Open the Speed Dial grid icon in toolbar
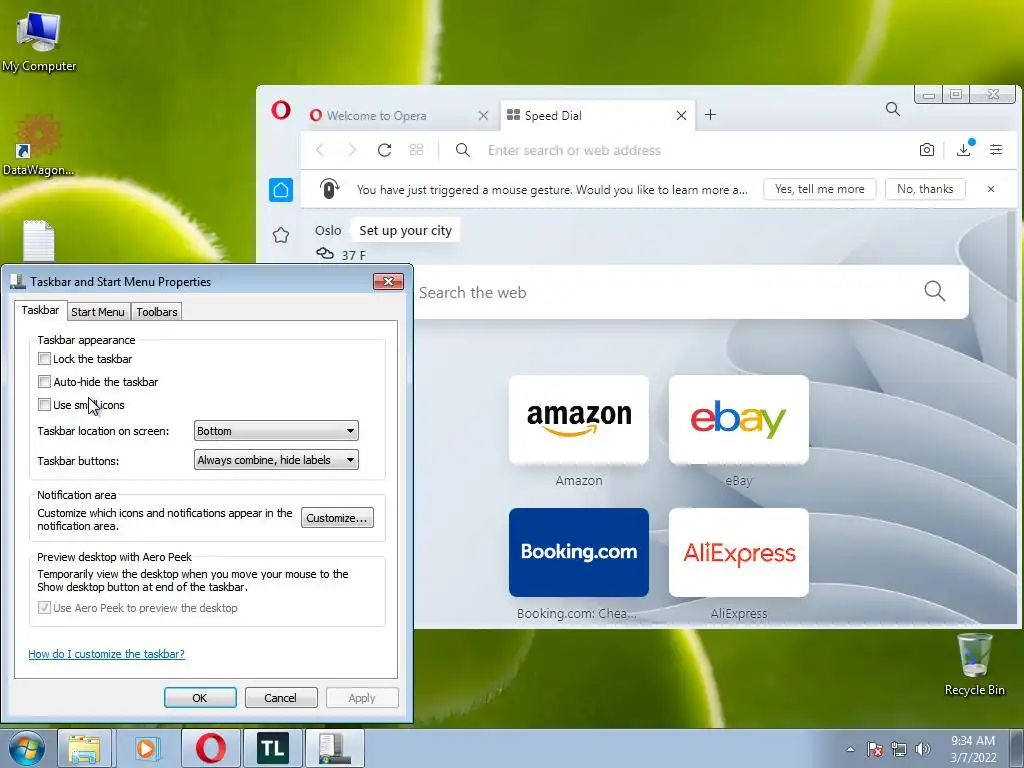The height and width of the screenshot is (768, 1024). pyautogui.click(x=417, y=150)
